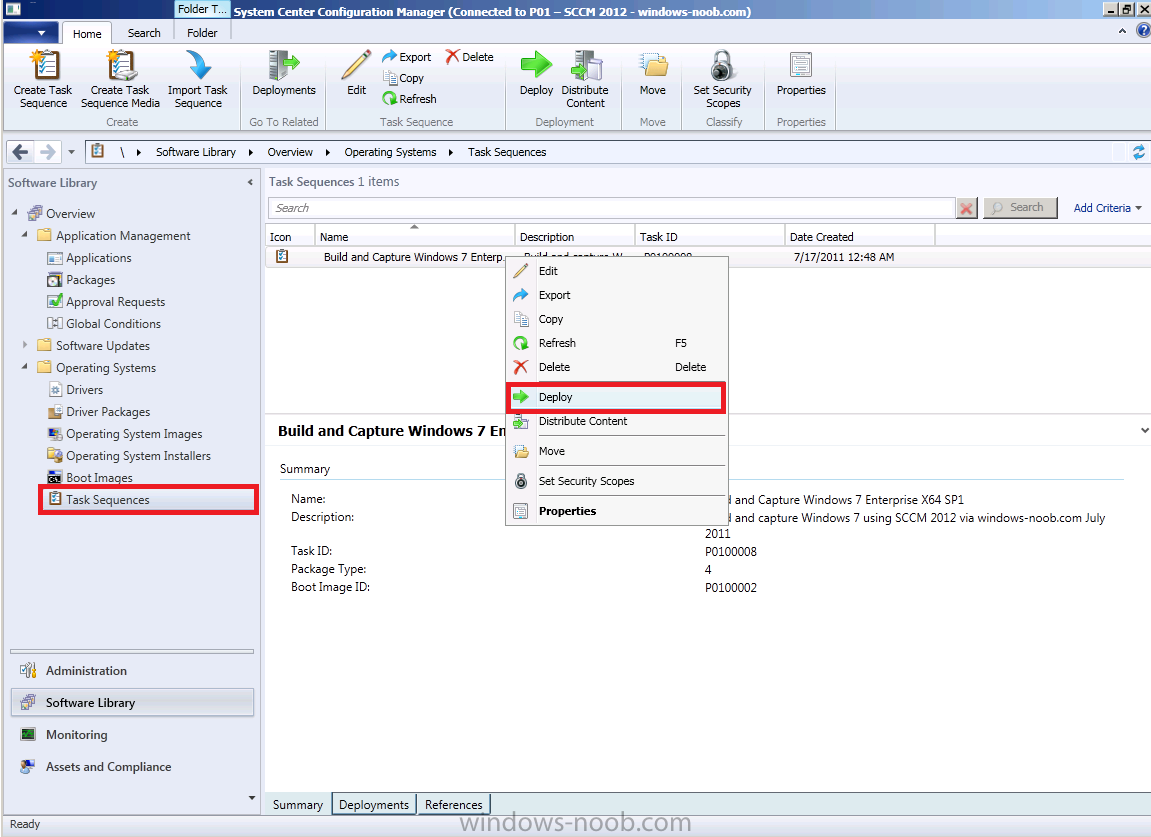This screenshot has width=1151, height=837.
Task: Open the Add Criteria dropdown
Action: tap(1107, 208)
